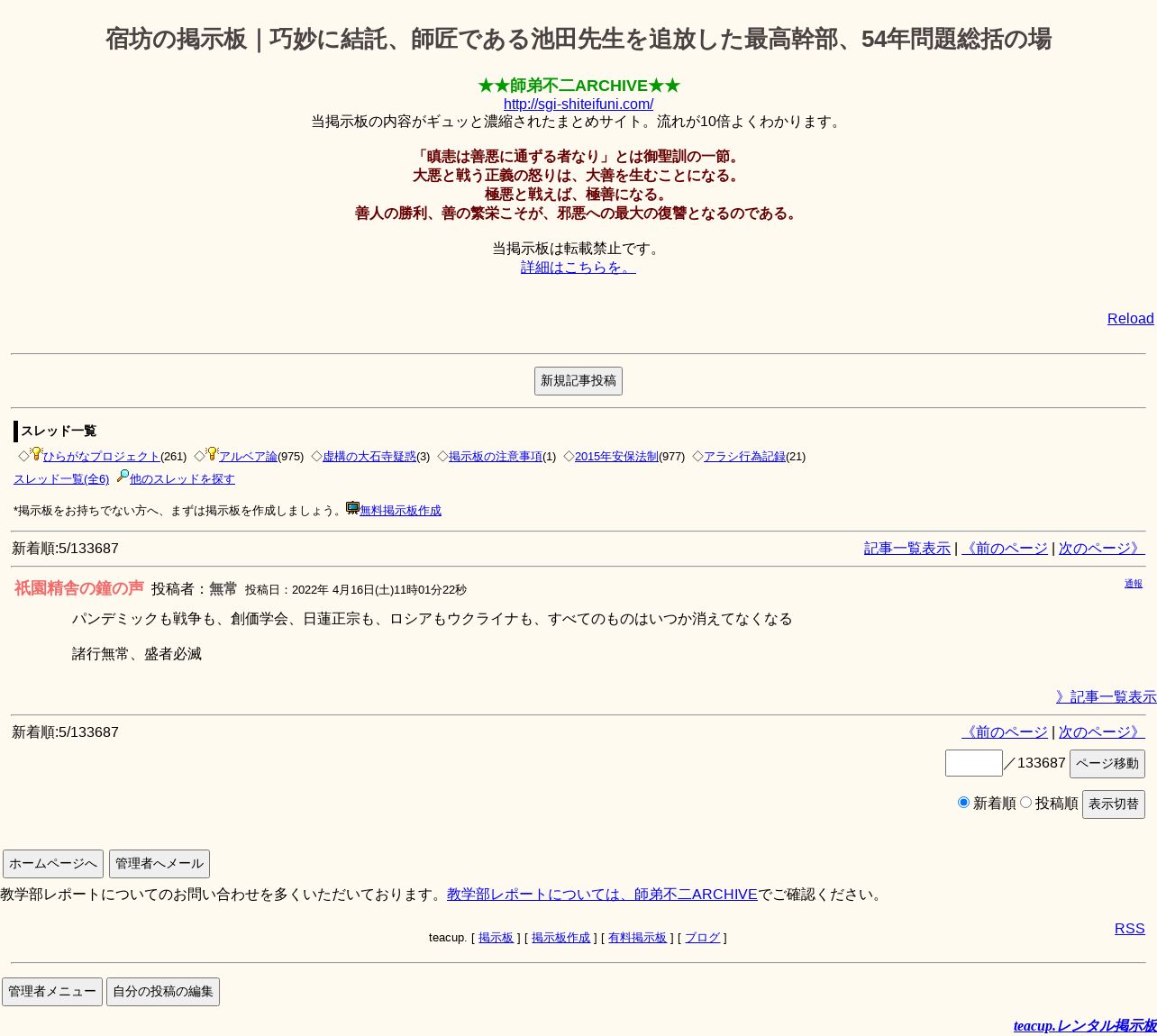
Task: Click the Reload link
Action: tap(1130, 318)
